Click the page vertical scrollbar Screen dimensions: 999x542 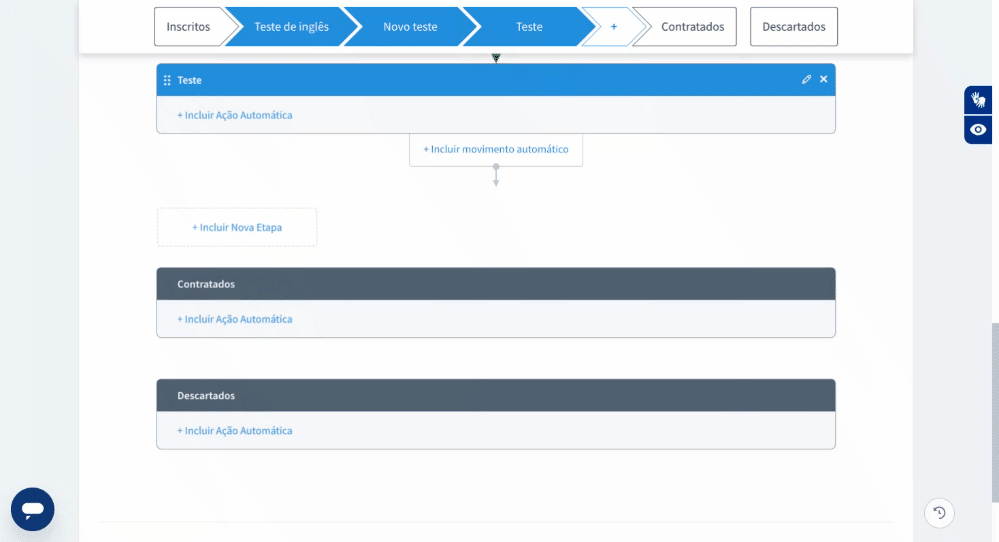[x=994, y=412]
